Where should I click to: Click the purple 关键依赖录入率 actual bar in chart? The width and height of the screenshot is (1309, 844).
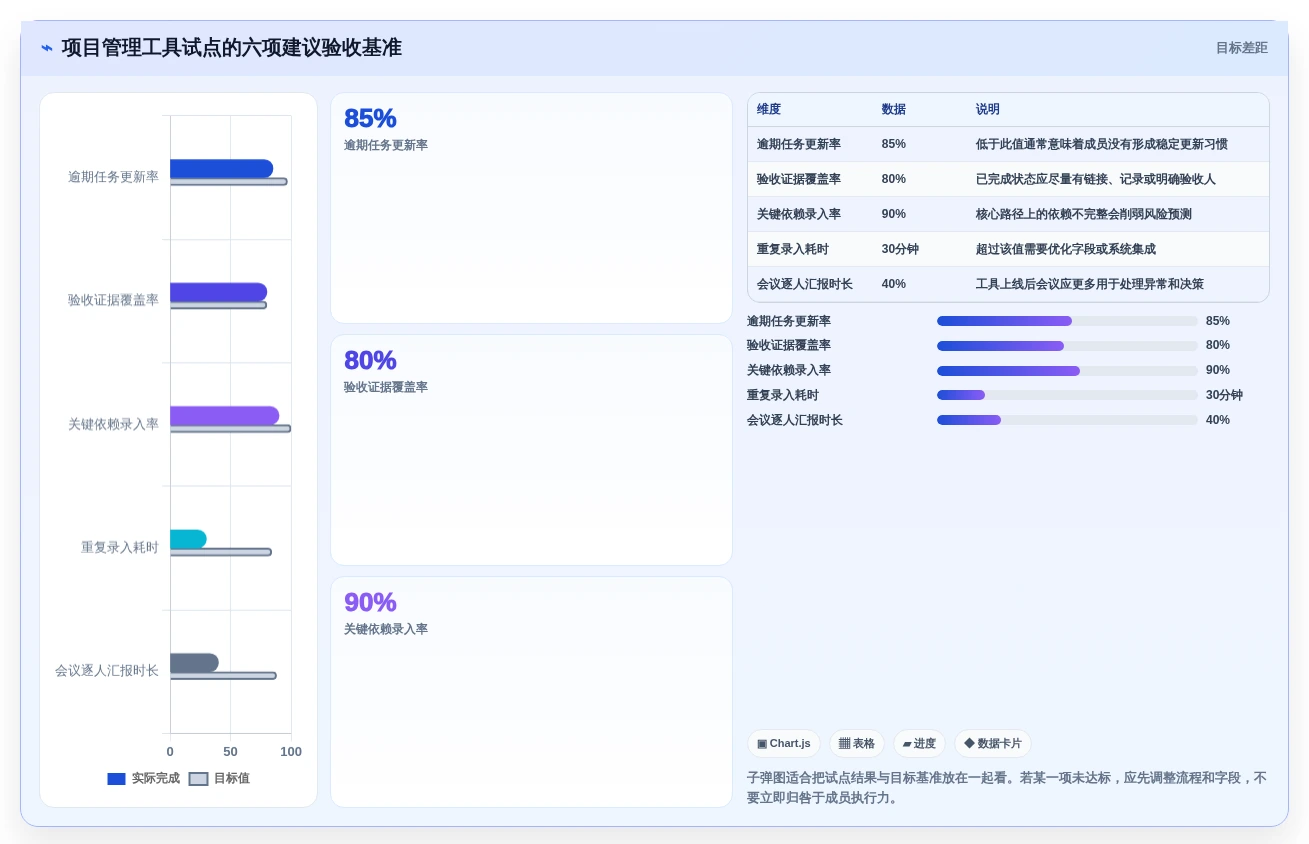pos(224,415)
